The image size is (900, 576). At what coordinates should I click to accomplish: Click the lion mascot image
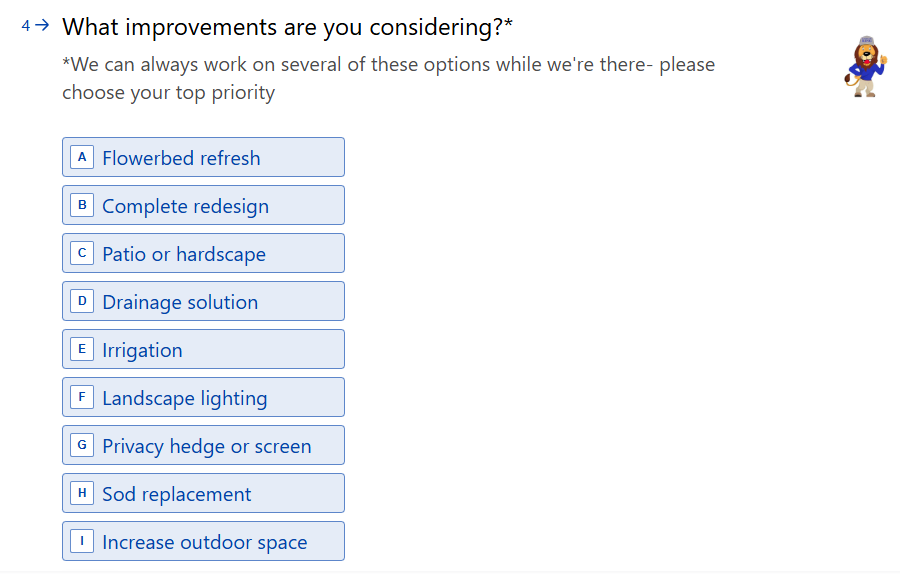(x=865, y=67)
